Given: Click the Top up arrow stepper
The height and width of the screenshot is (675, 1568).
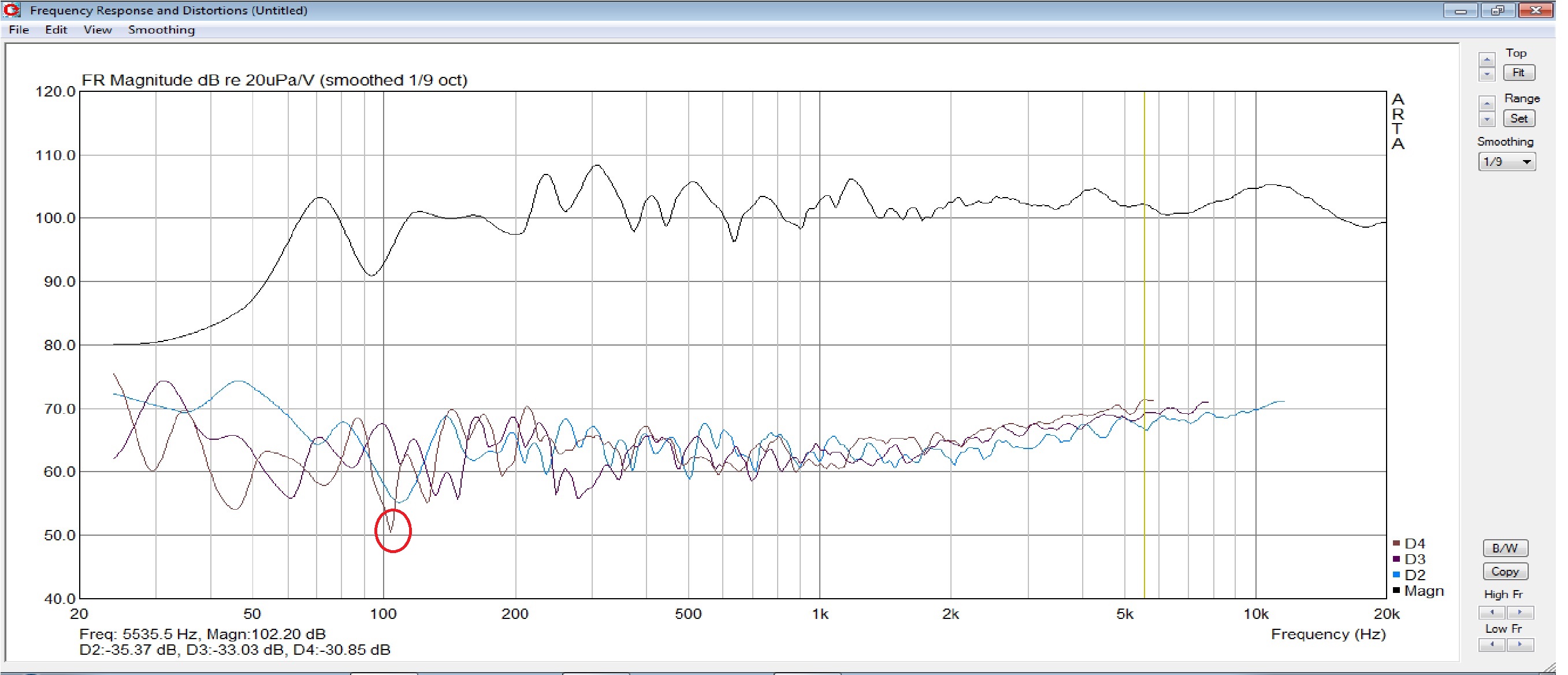Looking at the screenshot, I should point(1487,60).
